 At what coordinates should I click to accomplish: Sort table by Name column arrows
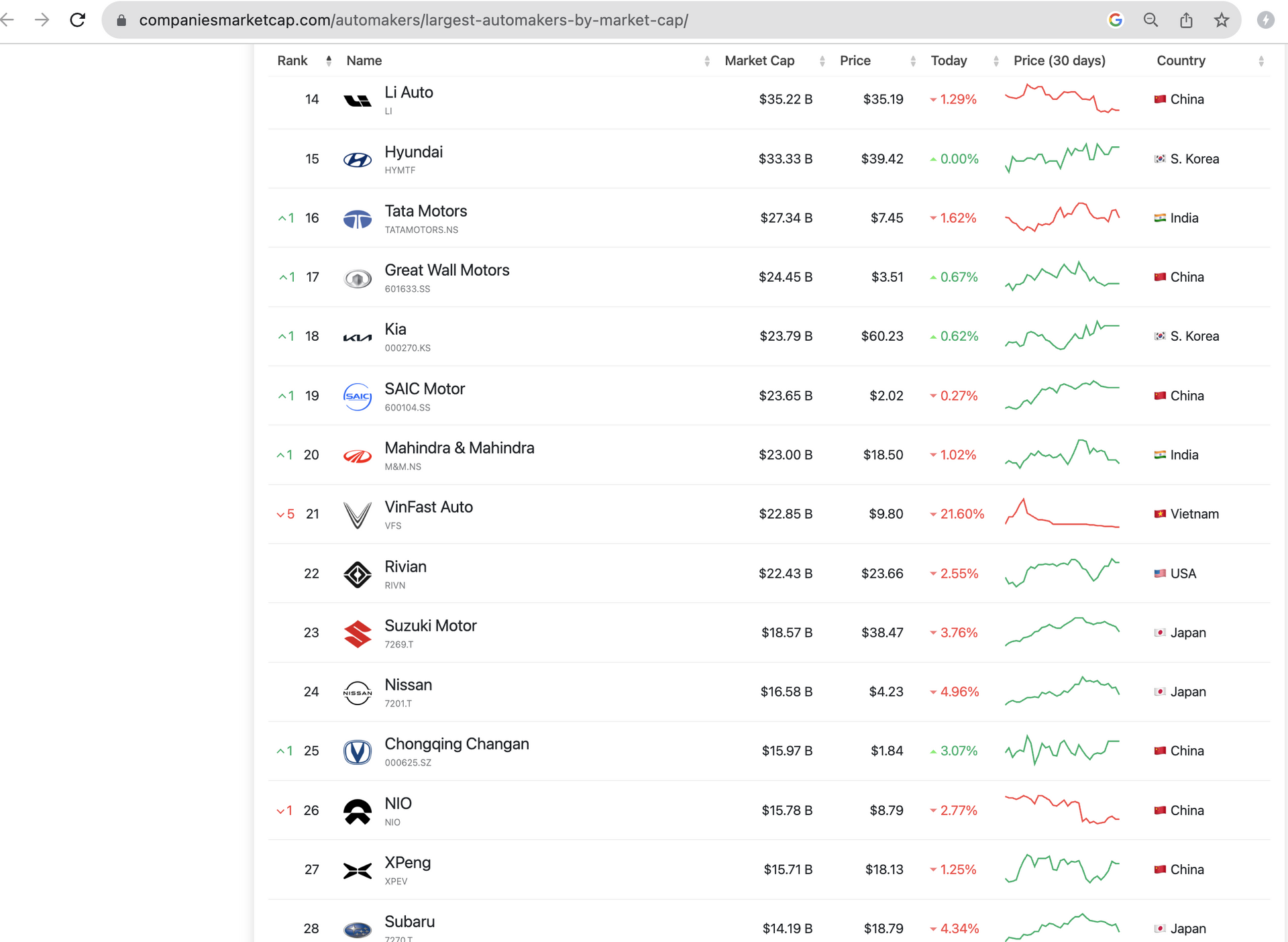coord(707,61)
